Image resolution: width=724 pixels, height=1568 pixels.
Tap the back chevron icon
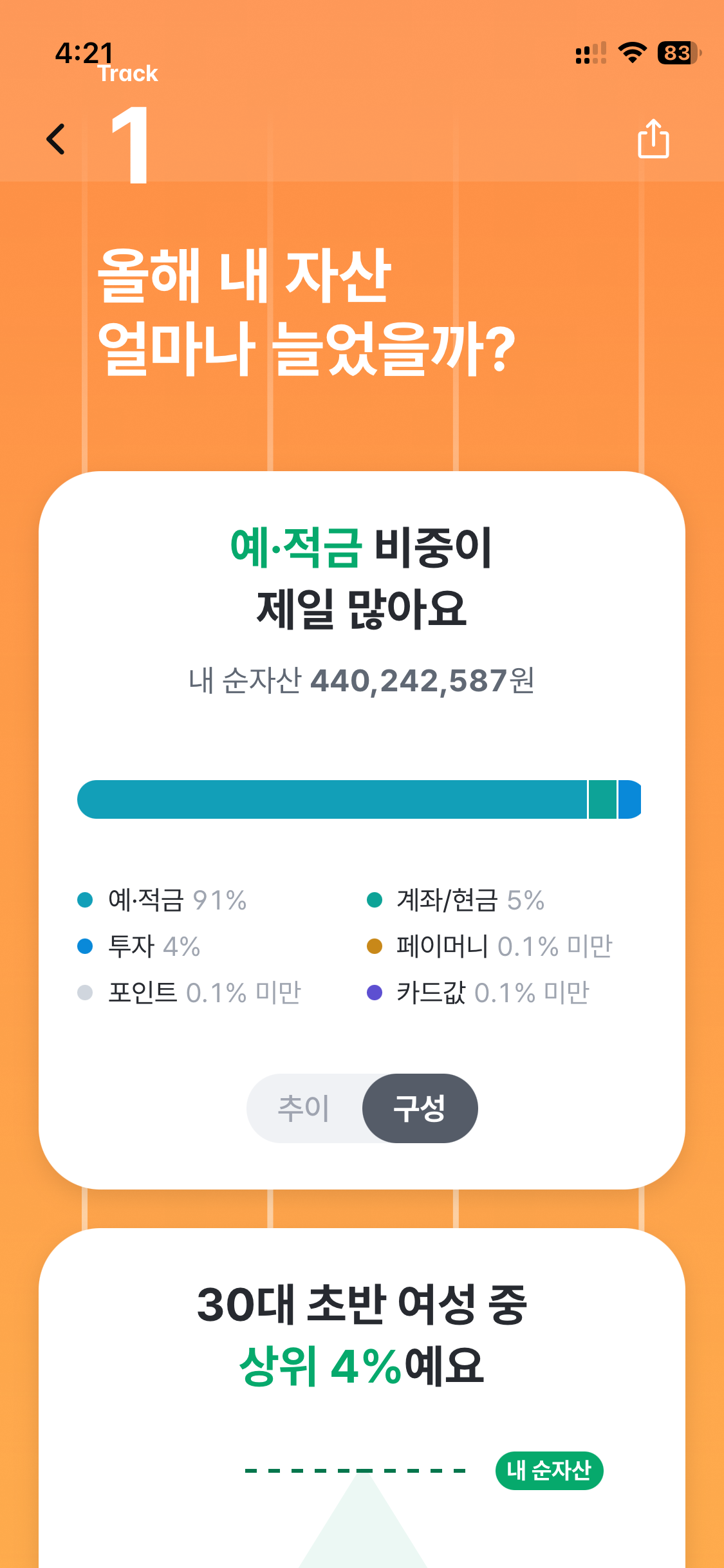56,139
